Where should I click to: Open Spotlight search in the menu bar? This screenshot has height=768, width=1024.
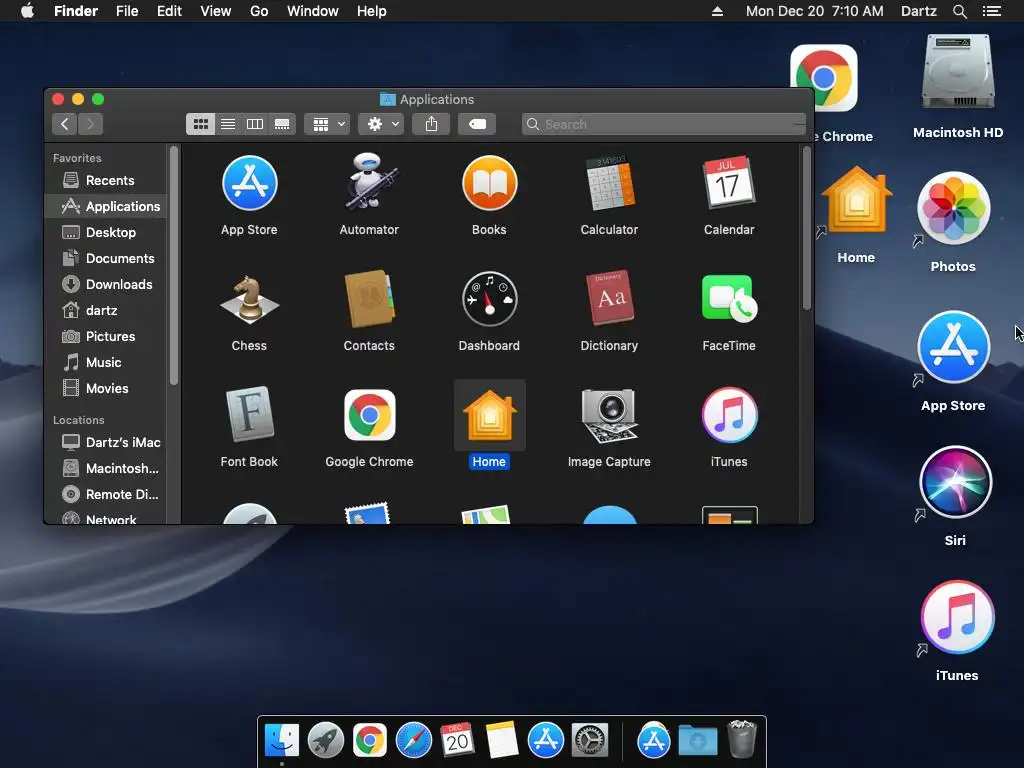[960, 11]
